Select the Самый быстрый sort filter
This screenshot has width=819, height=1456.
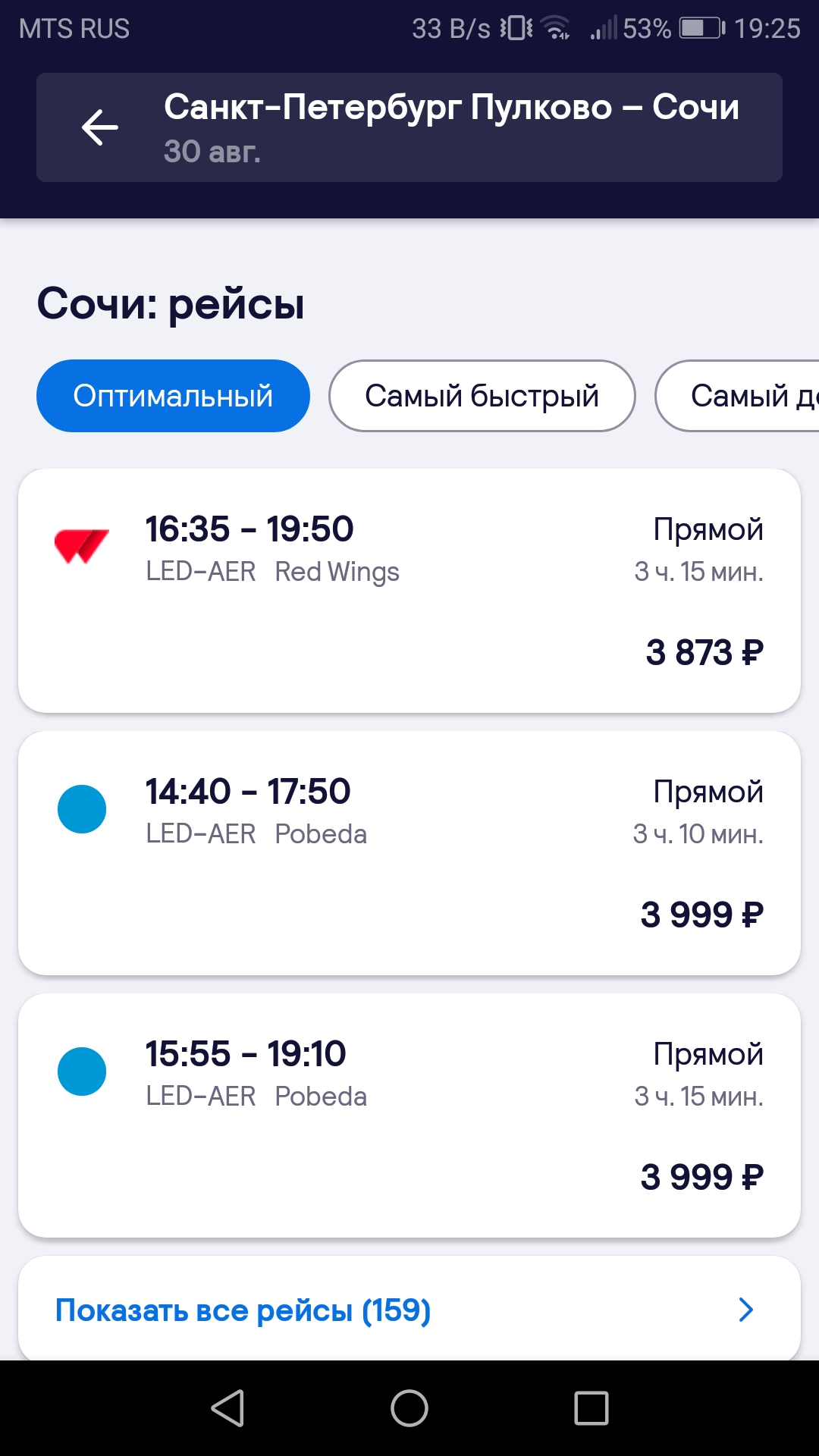(482, 396)
